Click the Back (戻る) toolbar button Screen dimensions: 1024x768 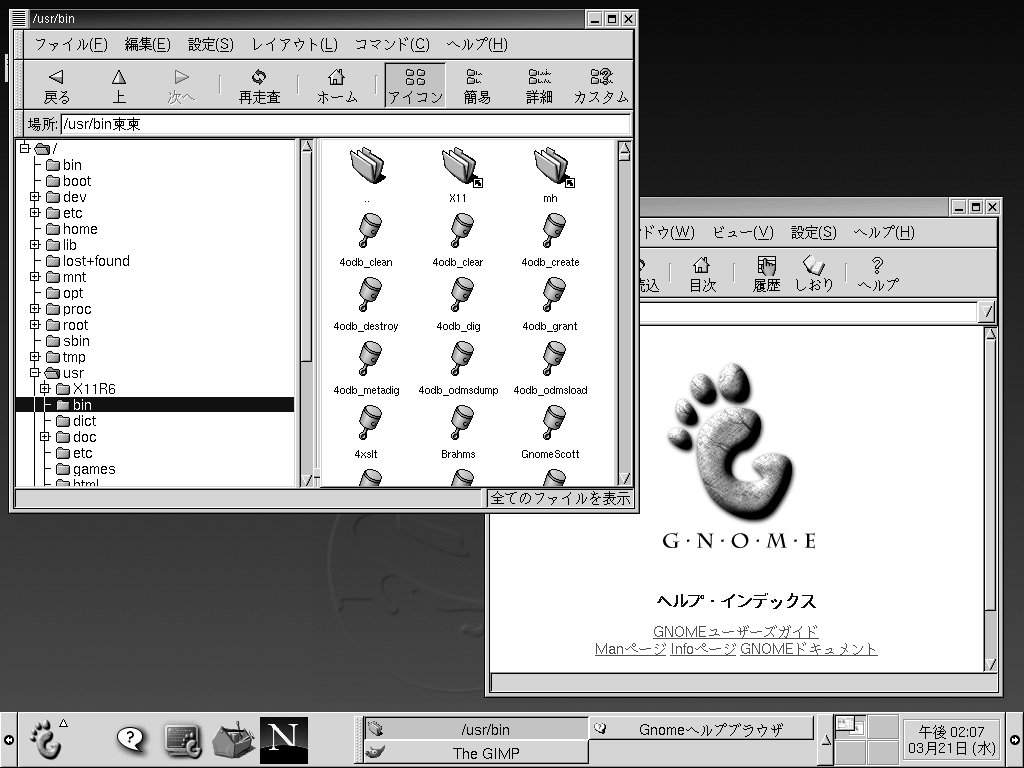pos(57,86)
